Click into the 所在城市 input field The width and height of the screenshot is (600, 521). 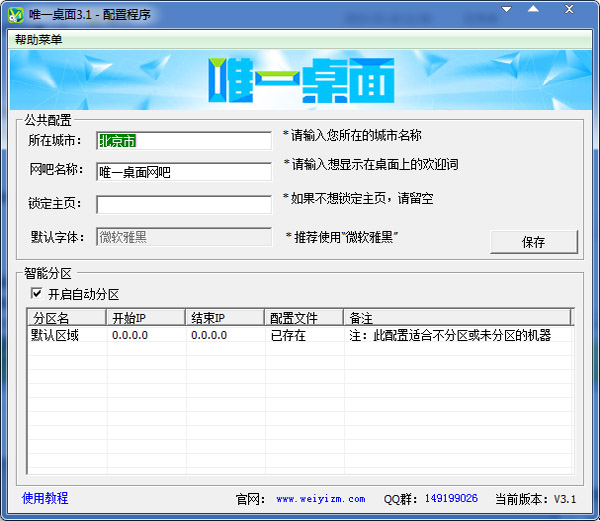click(184, 140)
